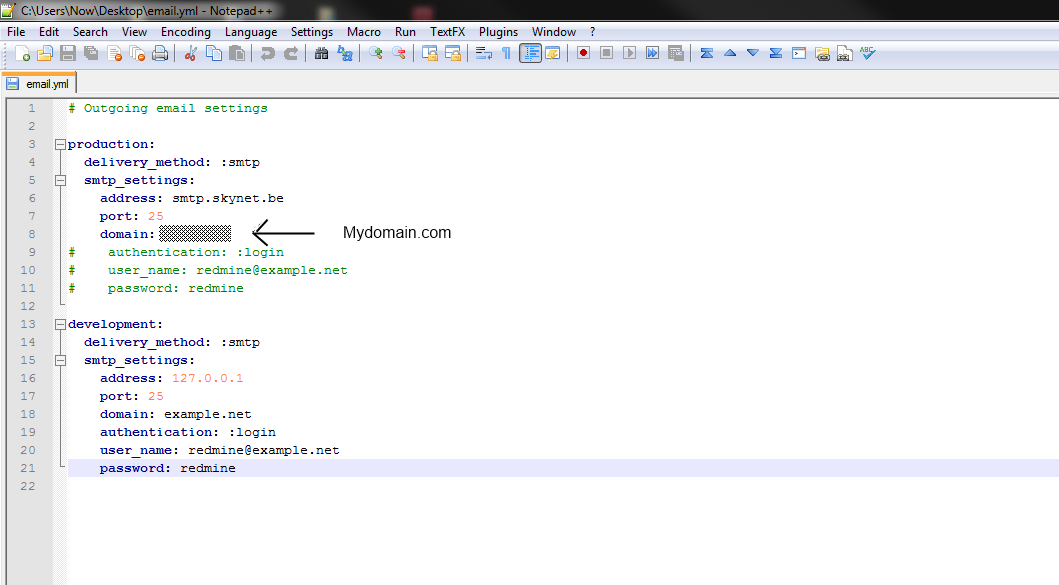Click the Zoom In magnifier icon
This screenshot has width=1059, height=585.
coord(376,53)
